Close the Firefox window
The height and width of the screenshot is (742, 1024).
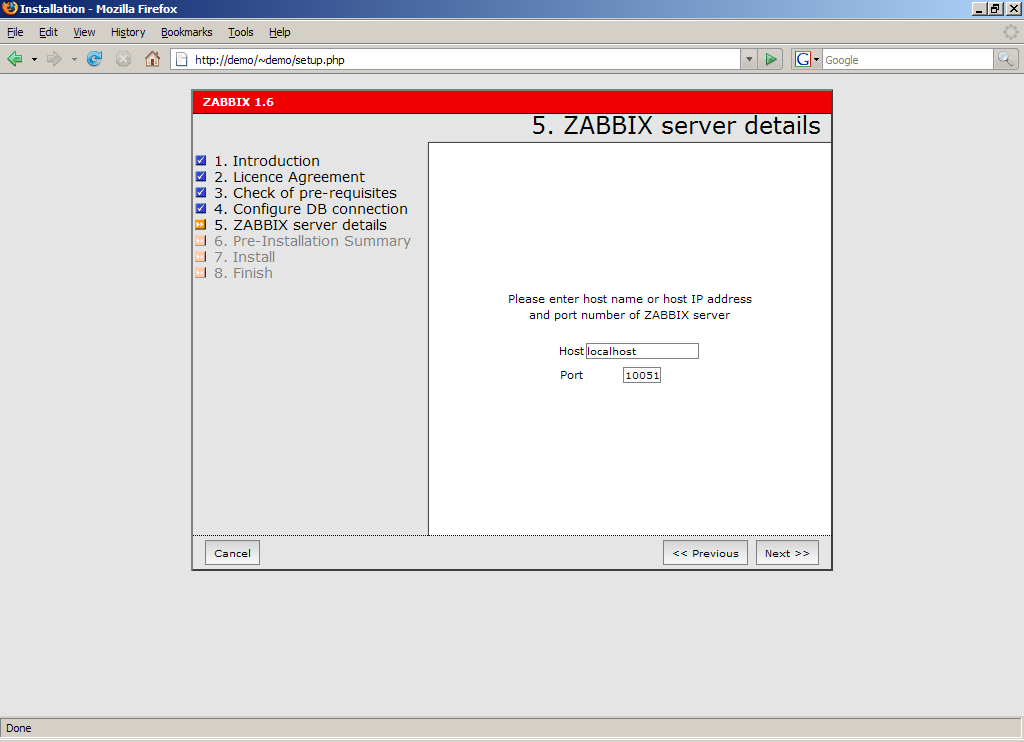[x=1012, y=8]
